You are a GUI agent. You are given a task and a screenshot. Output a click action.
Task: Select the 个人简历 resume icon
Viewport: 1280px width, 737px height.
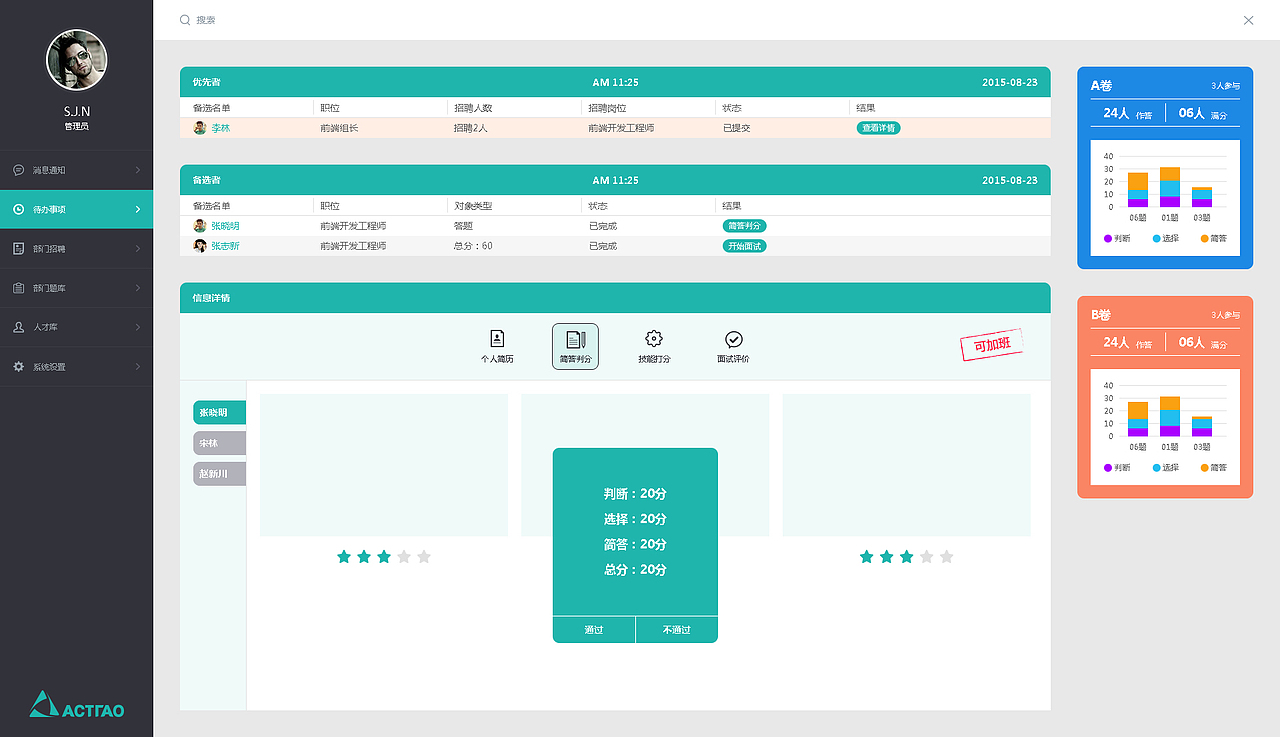[x=497, y=339]
